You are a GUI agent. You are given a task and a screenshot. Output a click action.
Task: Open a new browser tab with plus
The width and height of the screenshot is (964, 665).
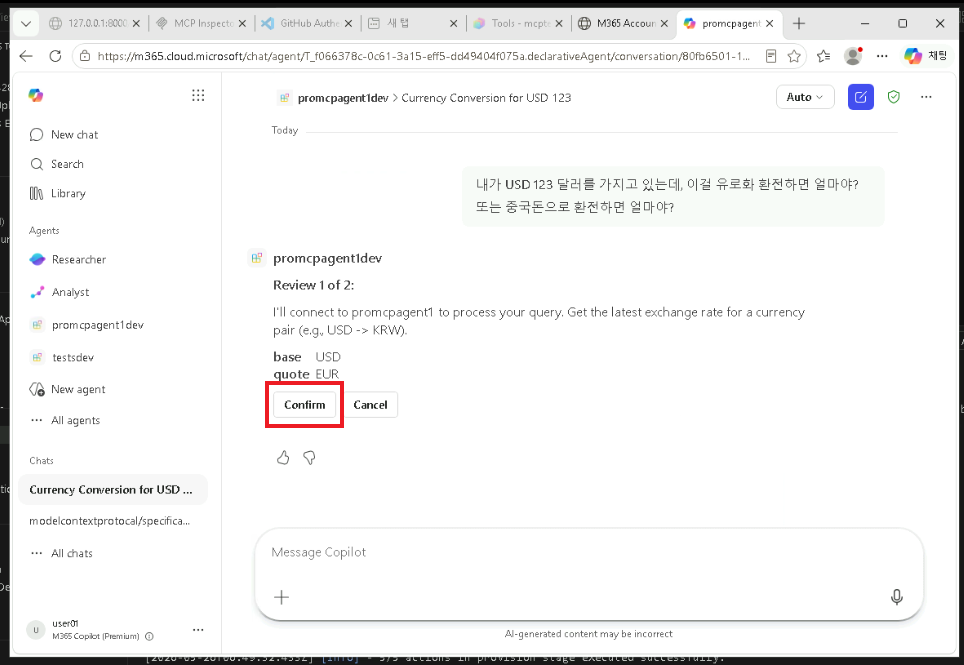coord(799,23)
